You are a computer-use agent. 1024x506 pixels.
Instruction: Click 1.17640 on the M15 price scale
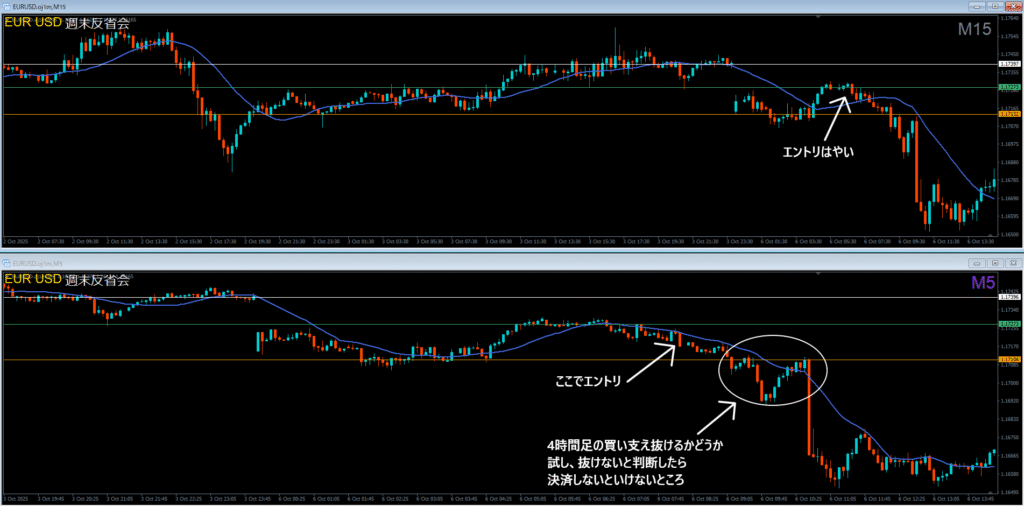coord(1010,18)
